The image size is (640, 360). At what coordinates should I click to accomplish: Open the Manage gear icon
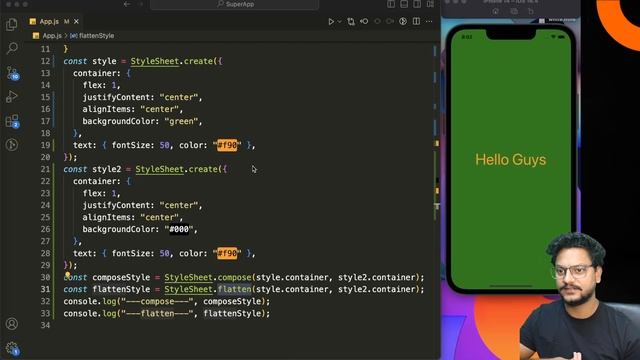tap(12, 348)
